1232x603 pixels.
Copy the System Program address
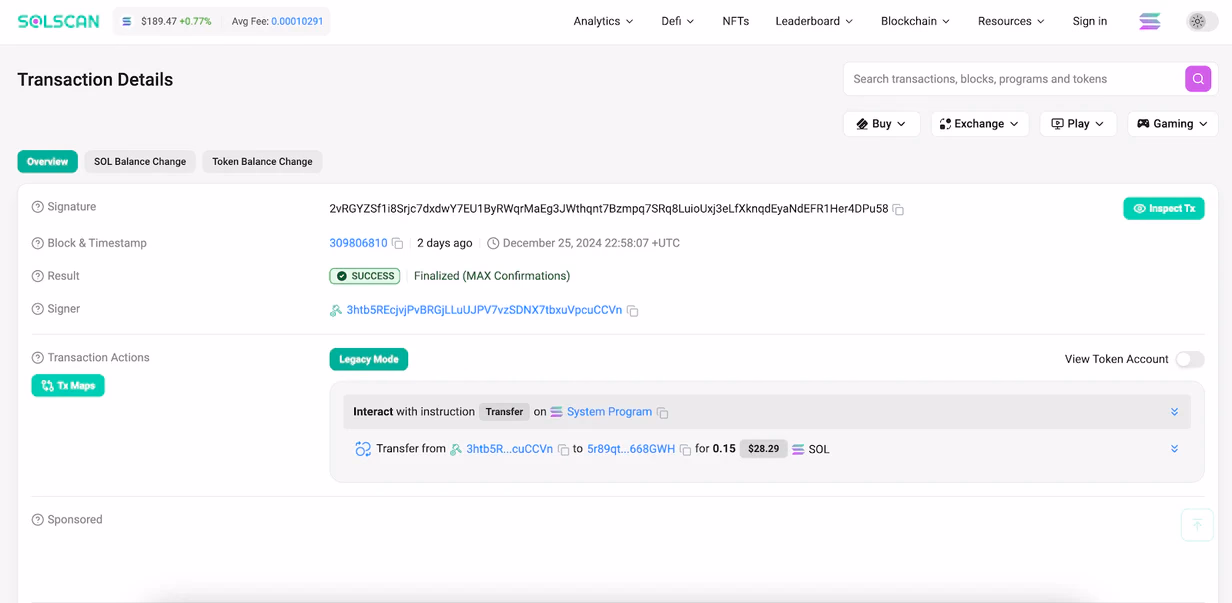[662, 413]
